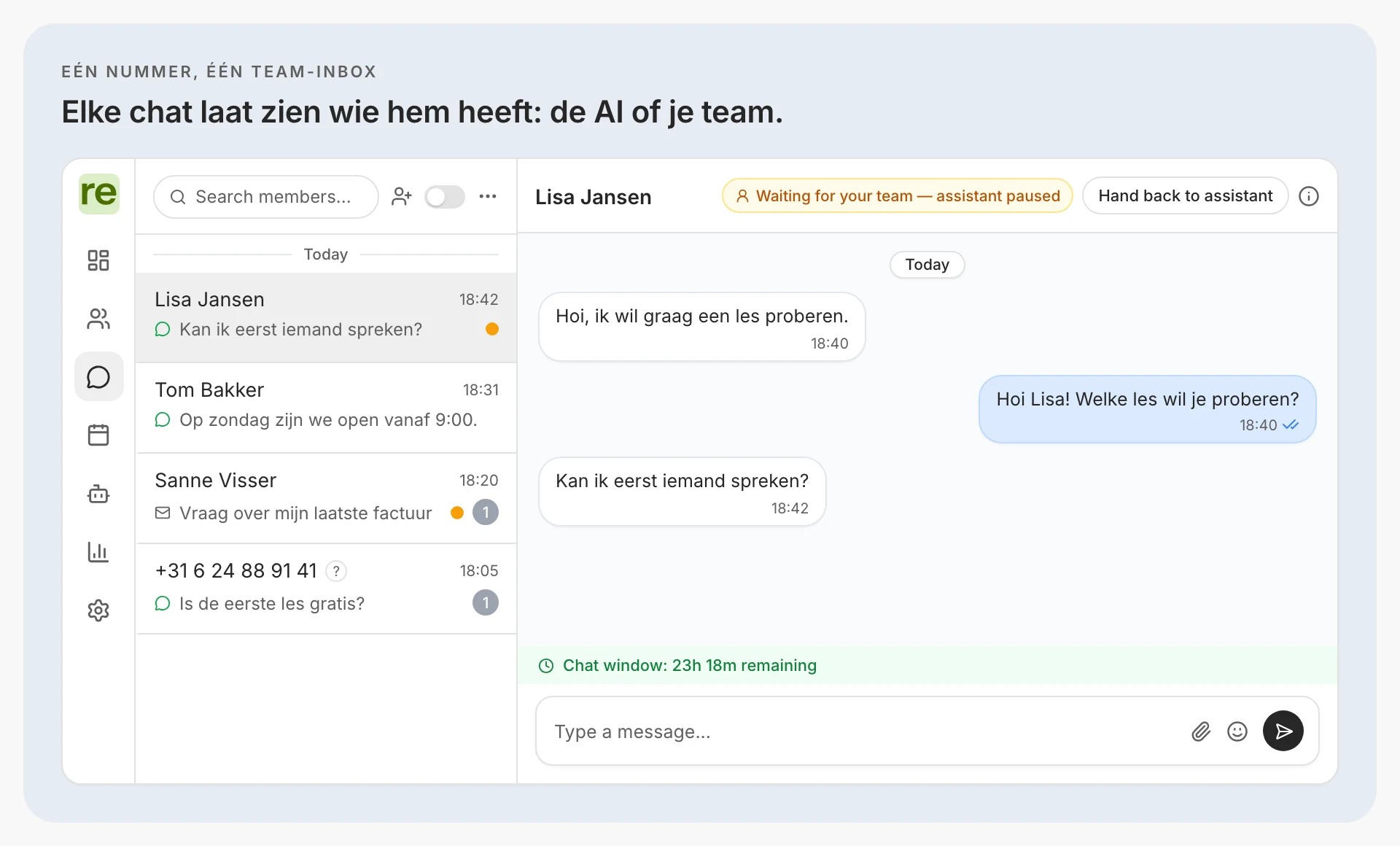The height and width of the screenshot is (846, 1400).
Task: Click the Today date pill in chat
Action: coord(927,265)
